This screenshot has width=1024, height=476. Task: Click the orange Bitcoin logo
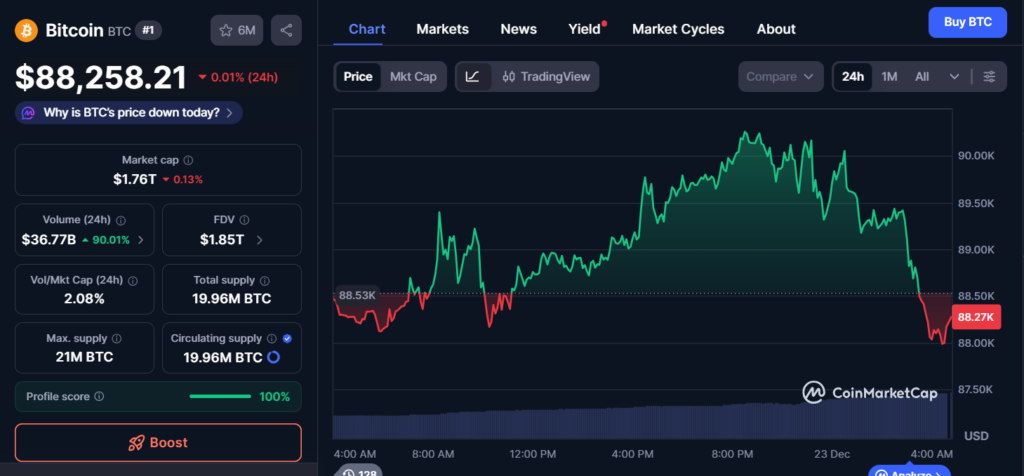click(x=27, y=30)
